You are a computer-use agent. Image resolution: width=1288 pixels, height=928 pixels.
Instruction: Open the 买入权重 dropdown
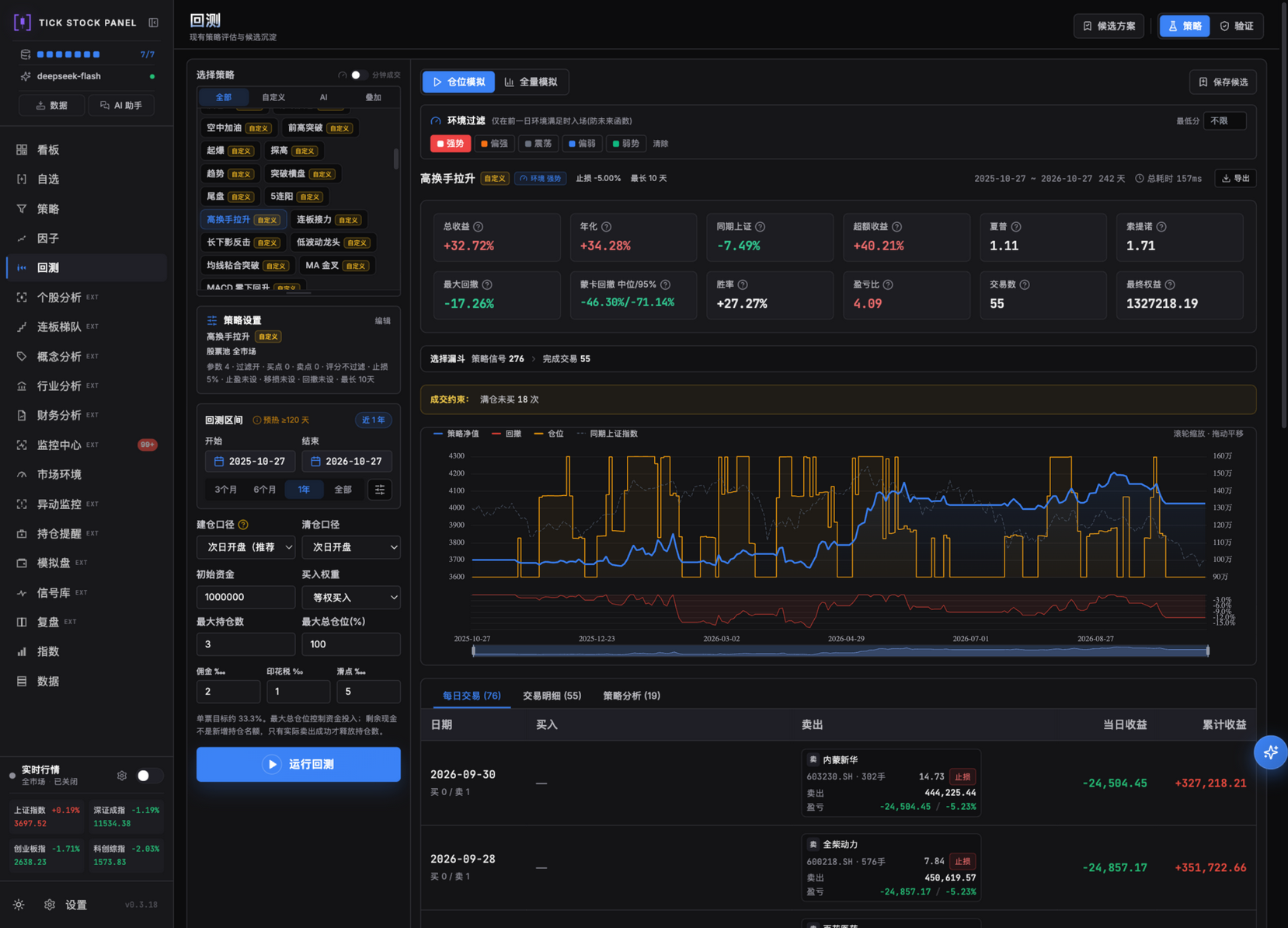point(351,597)
